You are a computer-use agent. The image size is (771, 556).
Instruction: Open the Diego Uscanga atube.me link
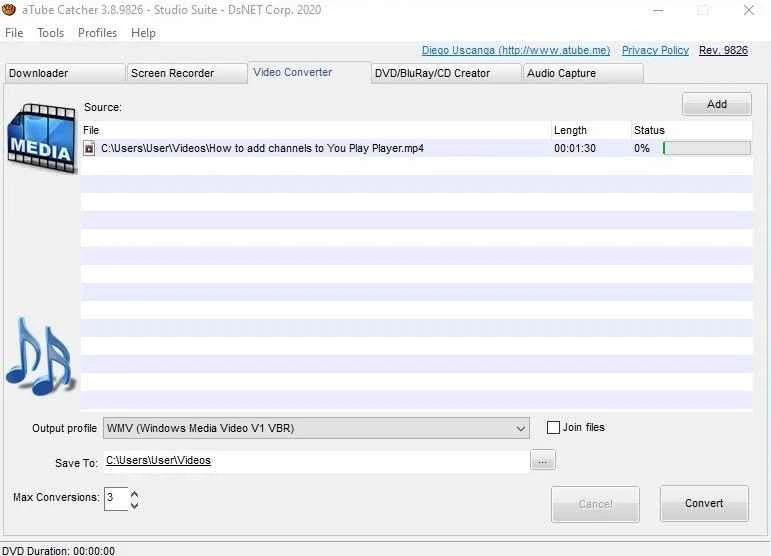pyautogui.click(x=516, y=50)
